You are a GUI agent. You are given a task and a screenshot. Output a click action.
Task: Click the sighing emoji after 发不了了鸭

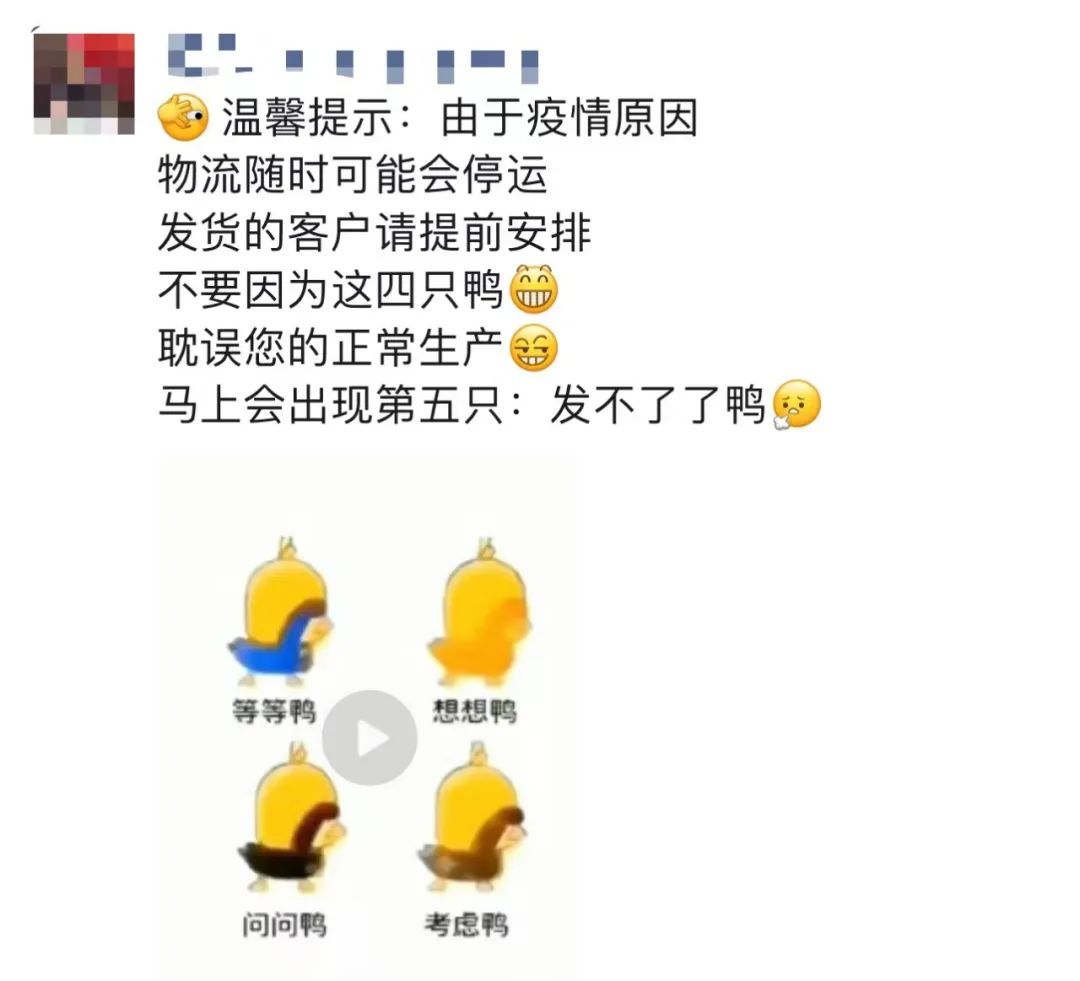797,404
